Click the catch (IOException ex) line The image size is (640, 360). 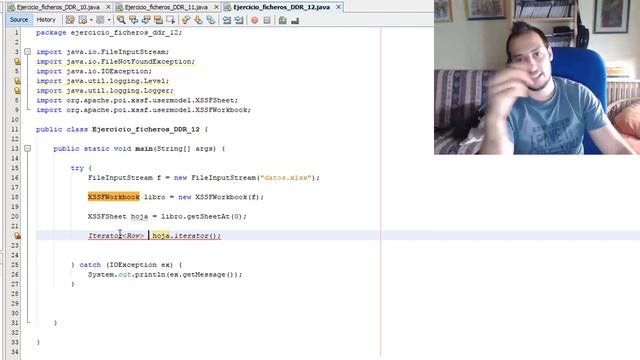(127, 265)
